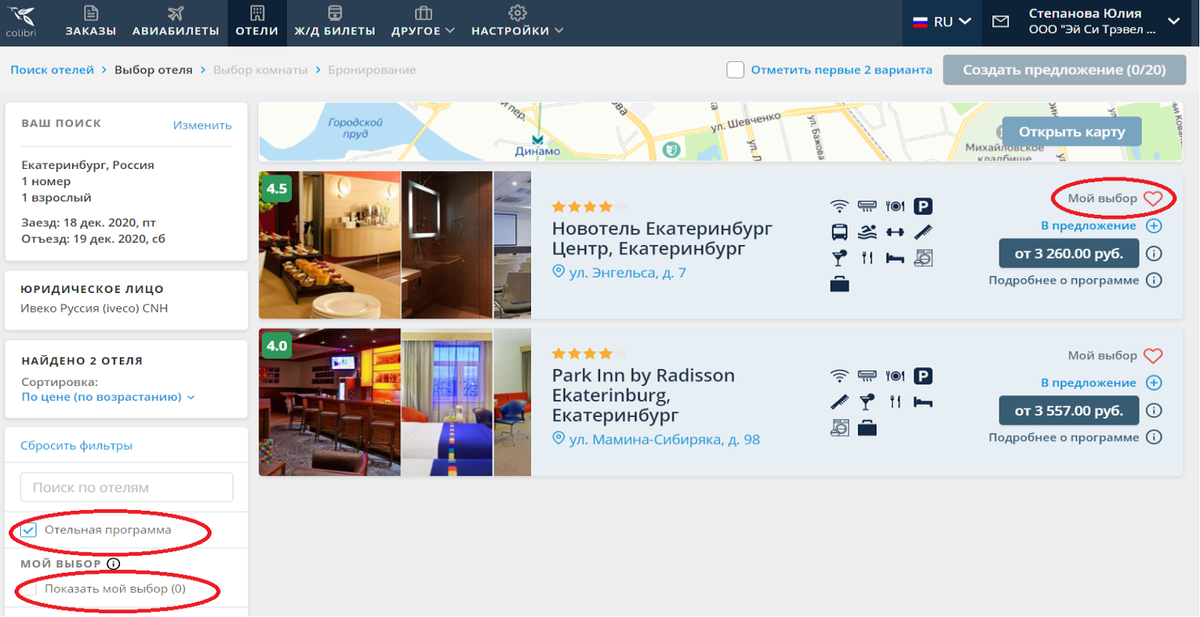This screenshot has width=1200, height=617.
Task: Open Novotel buffet photo thumbnail
Action: [330, 245]
